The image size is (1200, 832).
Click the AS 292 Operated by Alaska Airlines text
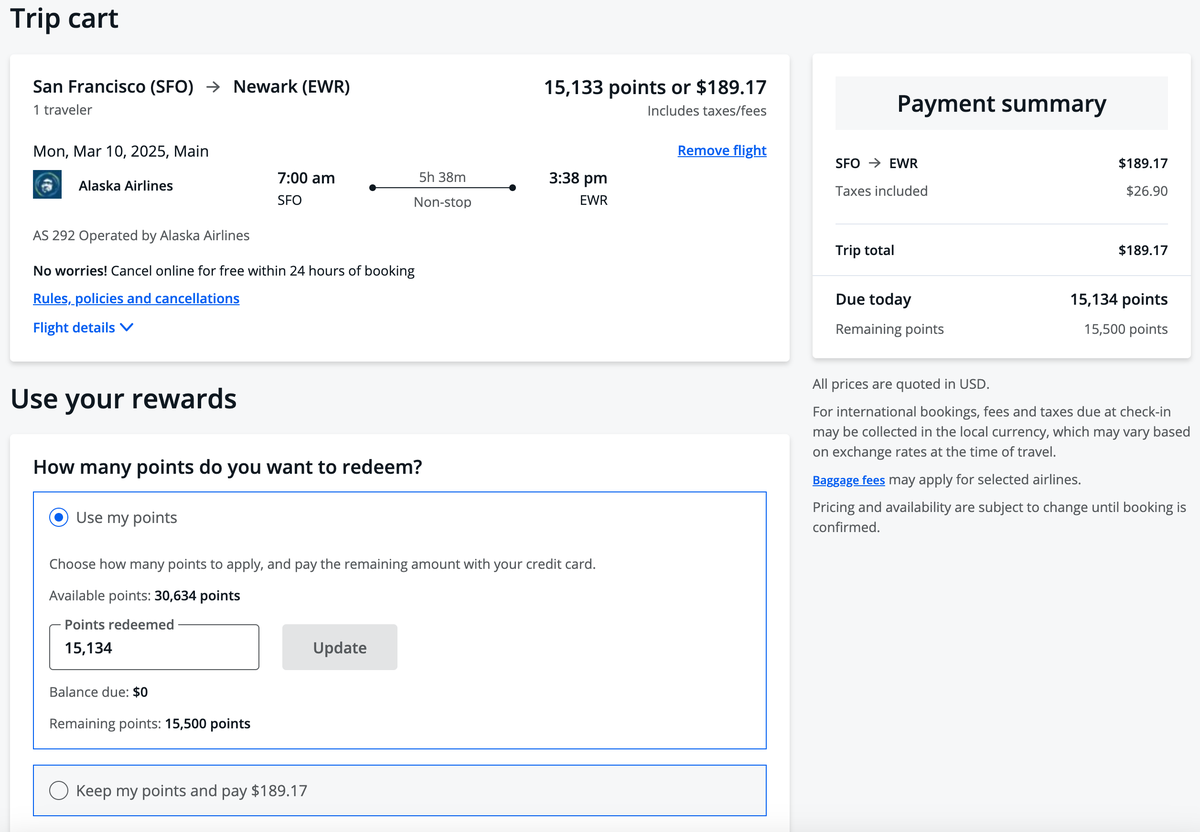click(x=141, y=236)
